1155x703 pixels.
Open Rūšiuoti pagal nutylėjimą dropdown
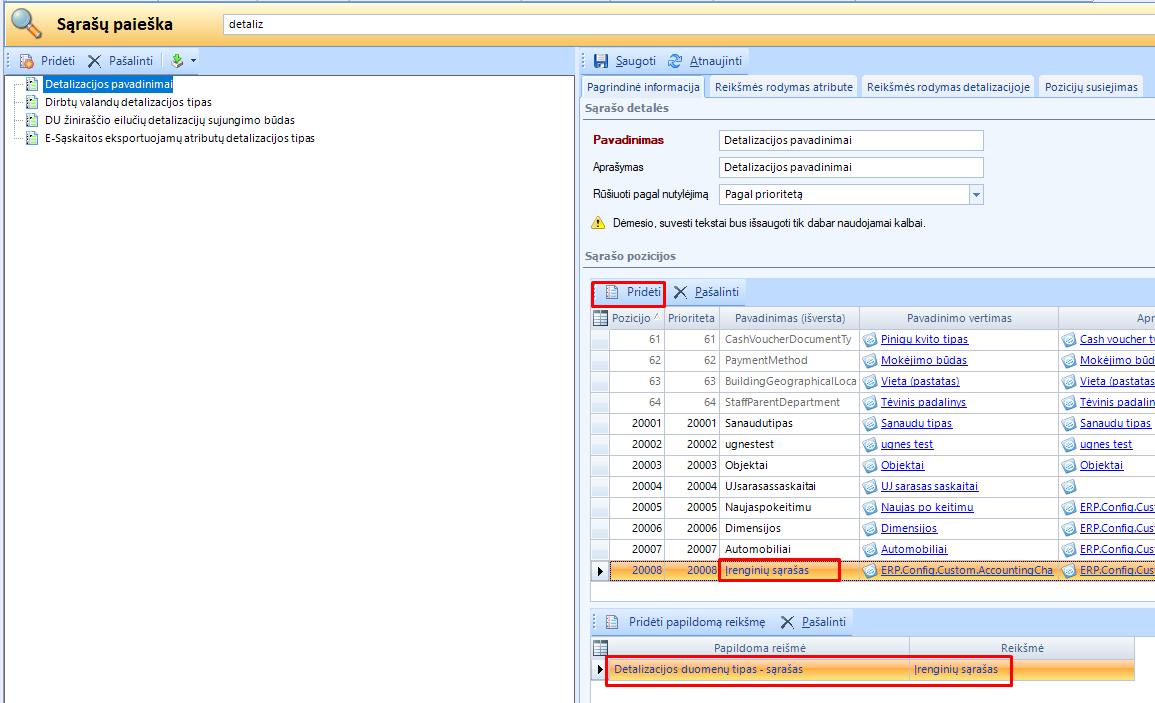(976, 195)
